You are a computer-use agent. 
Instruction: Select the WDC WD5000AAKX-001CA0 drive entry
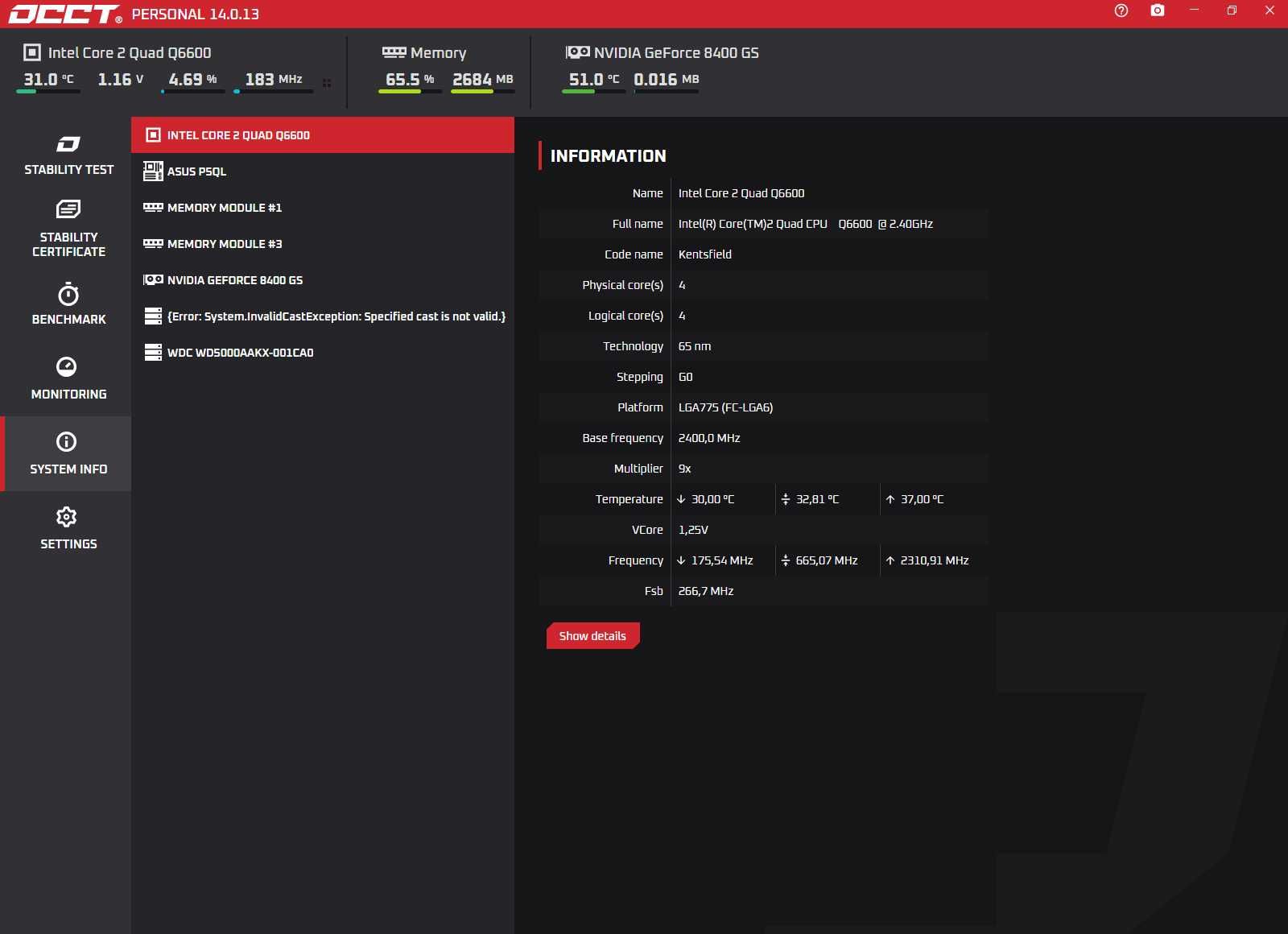point(323,353)
